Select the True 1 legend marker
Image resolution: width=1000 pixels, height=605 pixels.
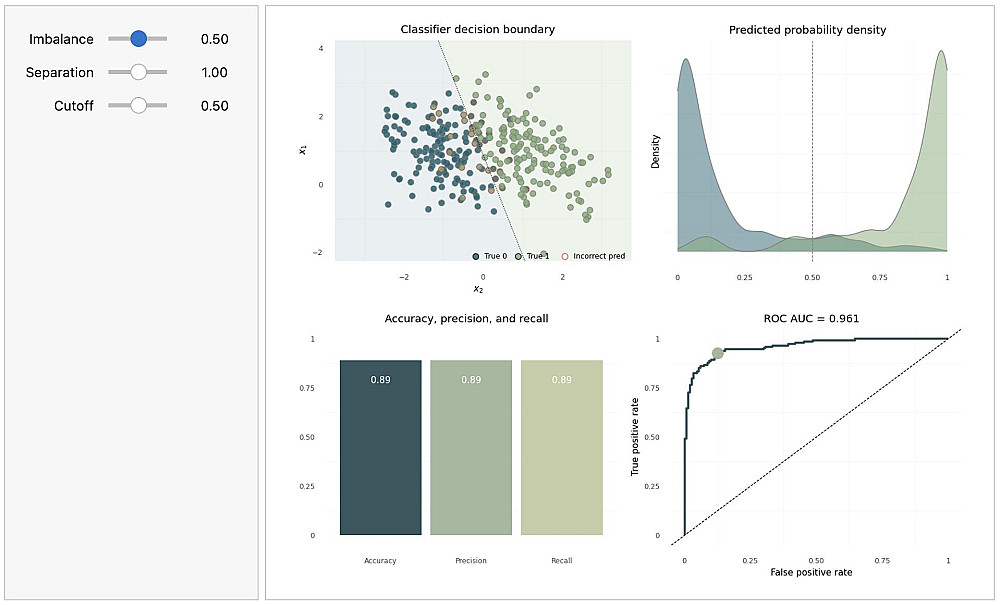[519, 256]
